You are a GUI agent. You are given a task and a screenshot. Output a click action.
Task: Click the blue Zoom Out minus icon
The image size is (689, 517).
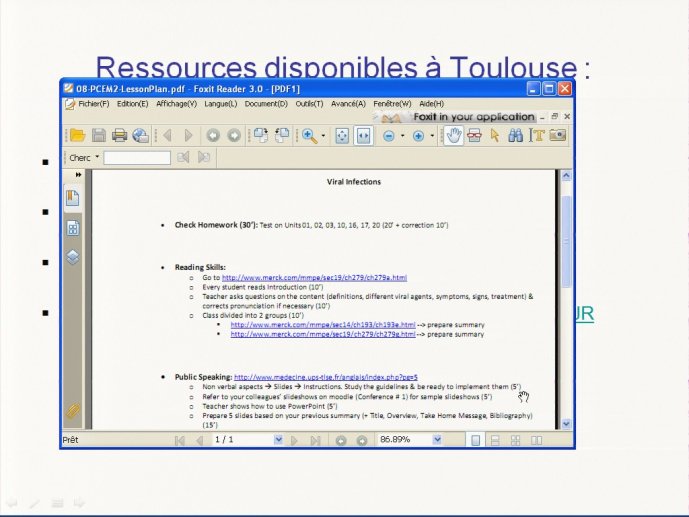389,136
